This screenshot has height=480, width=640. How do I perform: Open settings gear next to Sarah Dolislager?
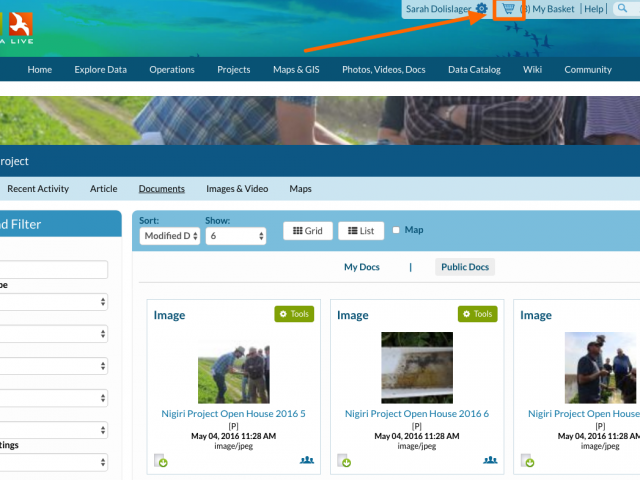click(482, 9)
